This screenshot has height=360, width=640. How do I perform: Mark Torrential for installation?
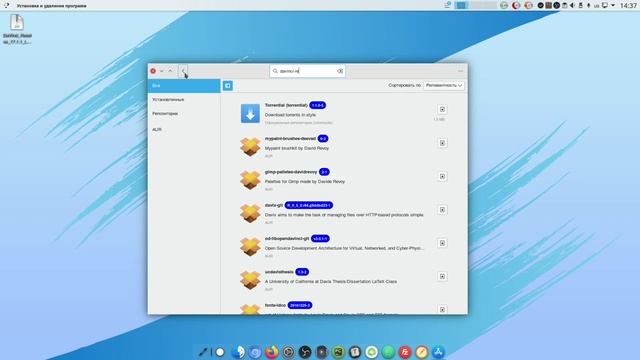[442, 109]
